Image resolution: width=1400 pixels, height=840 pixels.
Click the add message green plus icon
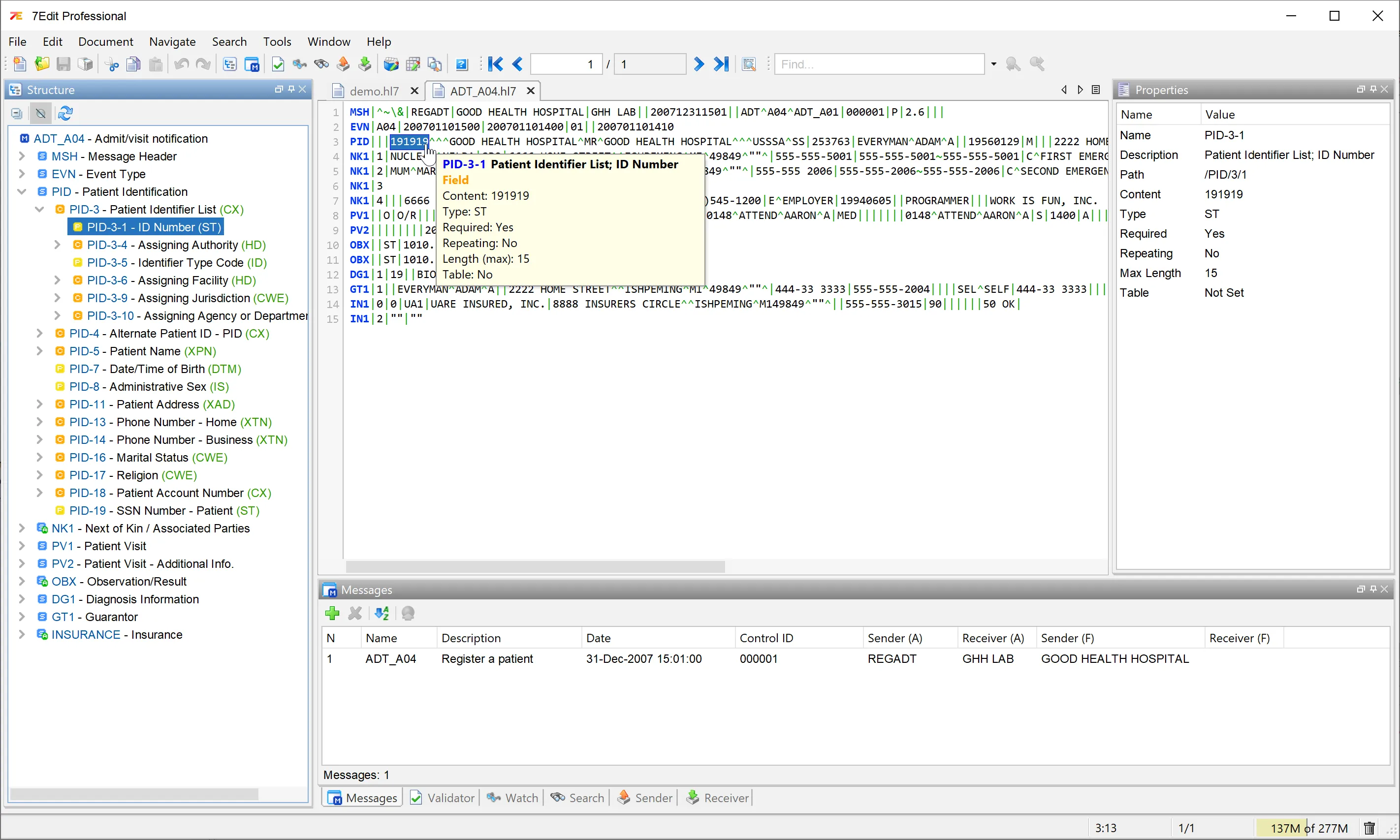[x=332, y=613]
